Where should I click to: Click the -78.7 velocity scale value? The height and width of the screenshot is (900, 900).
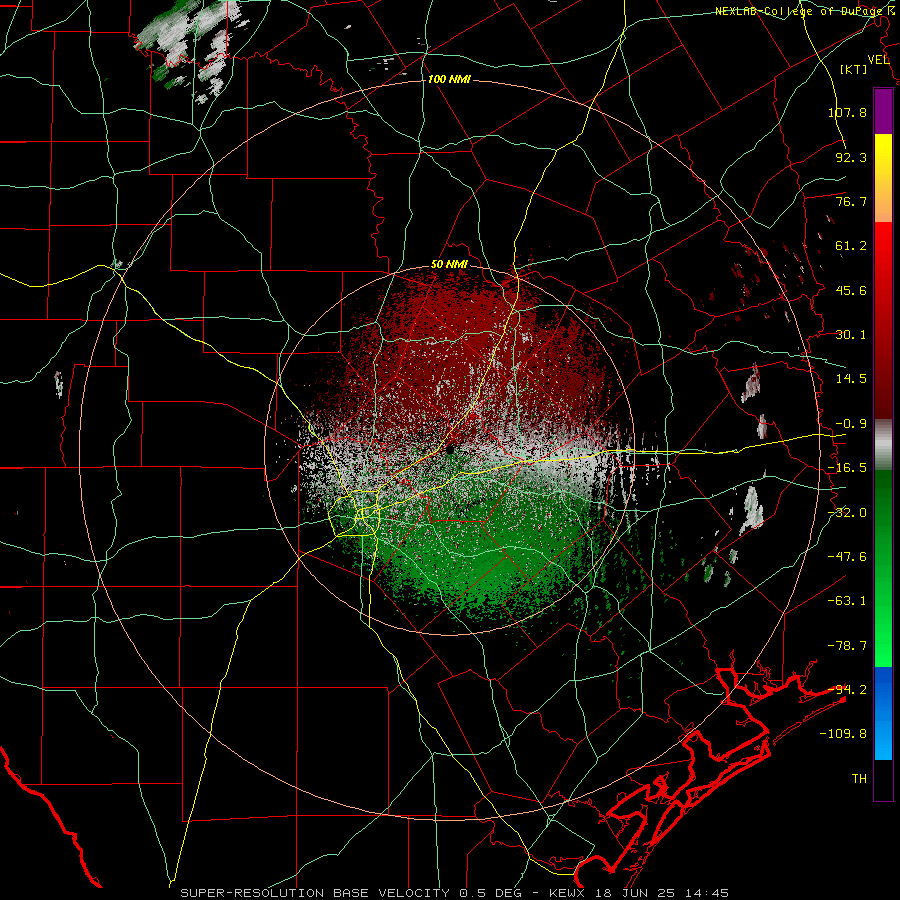(847, 646)
